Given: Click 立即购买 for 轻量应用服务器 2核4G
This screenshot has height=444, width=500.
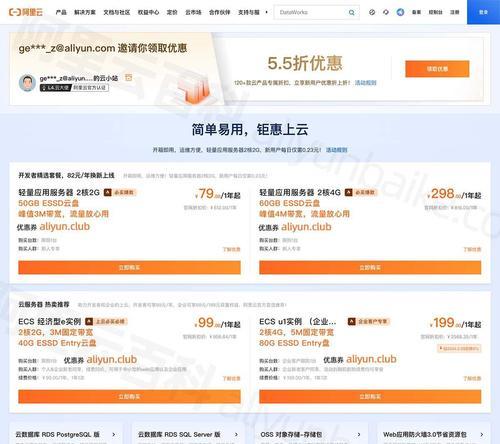Looking at the screenshot, I should 370,267.
